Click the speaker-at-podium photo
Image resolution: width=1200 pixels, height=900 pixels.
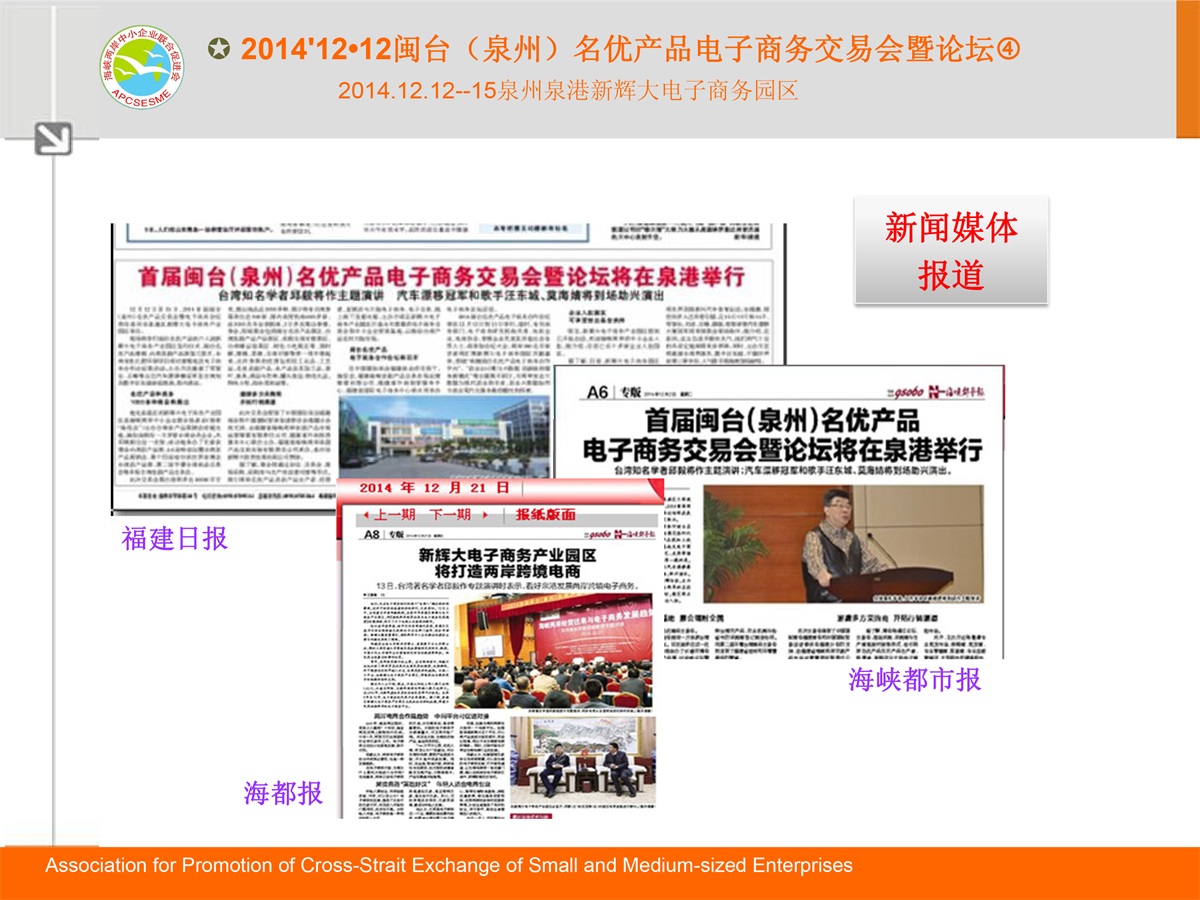click(842, 544)
